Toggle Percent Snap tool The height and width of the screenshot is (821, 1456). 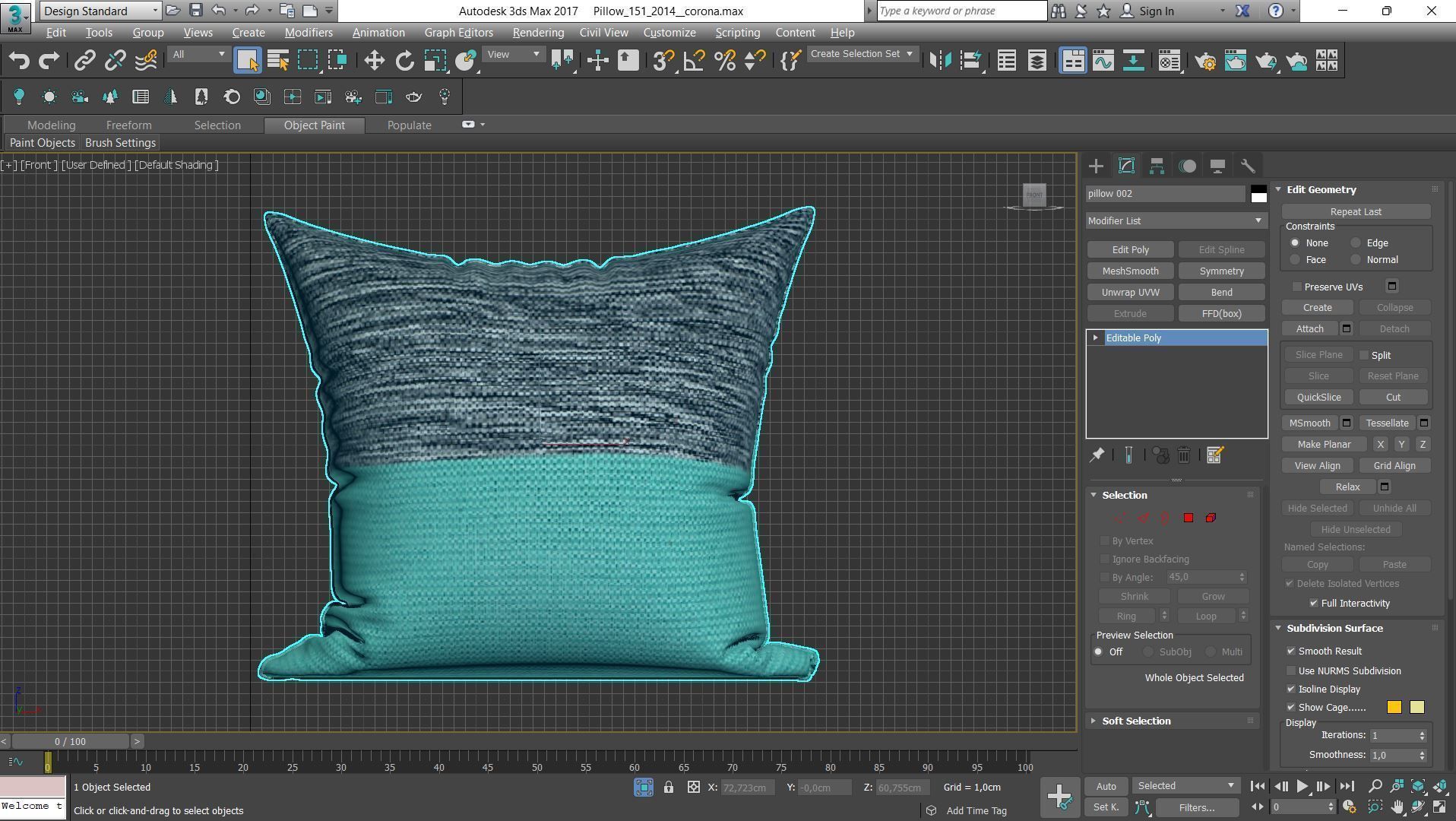click(x=725, y=61)
